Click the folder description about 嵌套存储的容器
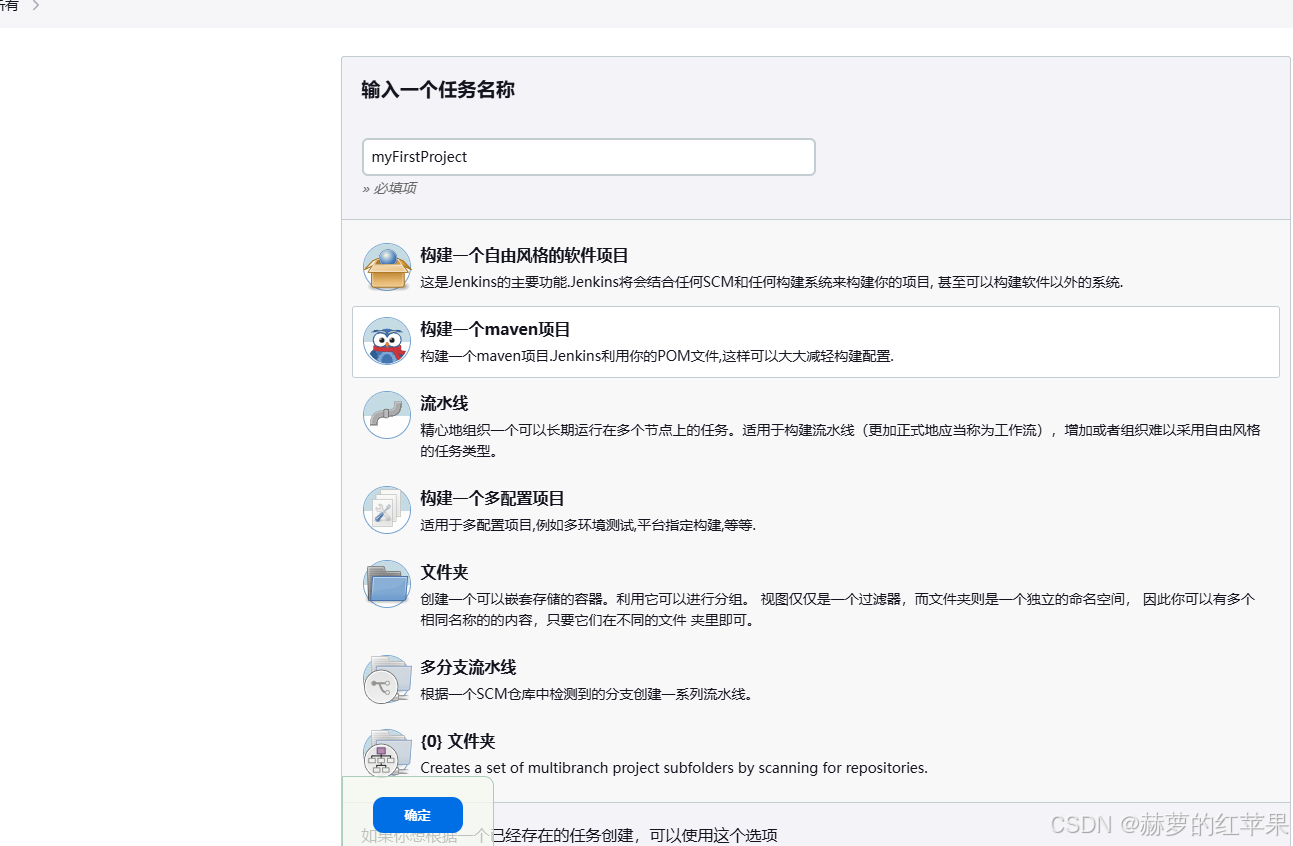The image size is (1293, 846). [x=838, y=609]
